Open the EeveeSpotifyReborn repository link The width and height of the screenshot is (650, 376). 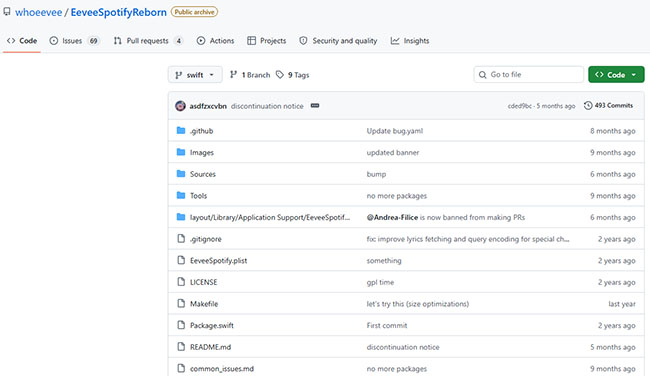(x=119, y=12)
